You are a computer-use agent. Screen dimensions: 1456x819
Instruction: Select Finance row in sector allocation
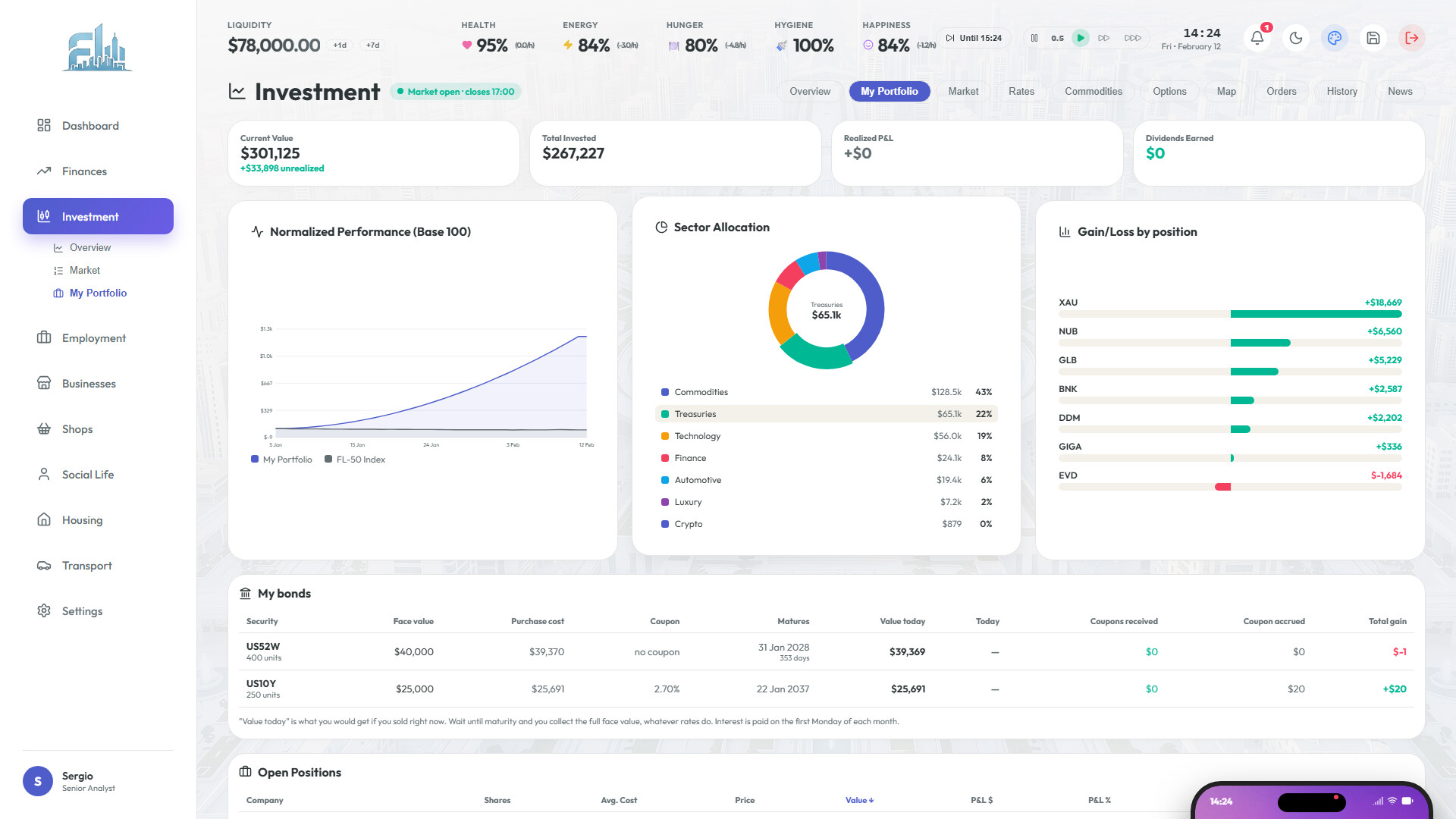click(x=827, y=458)
